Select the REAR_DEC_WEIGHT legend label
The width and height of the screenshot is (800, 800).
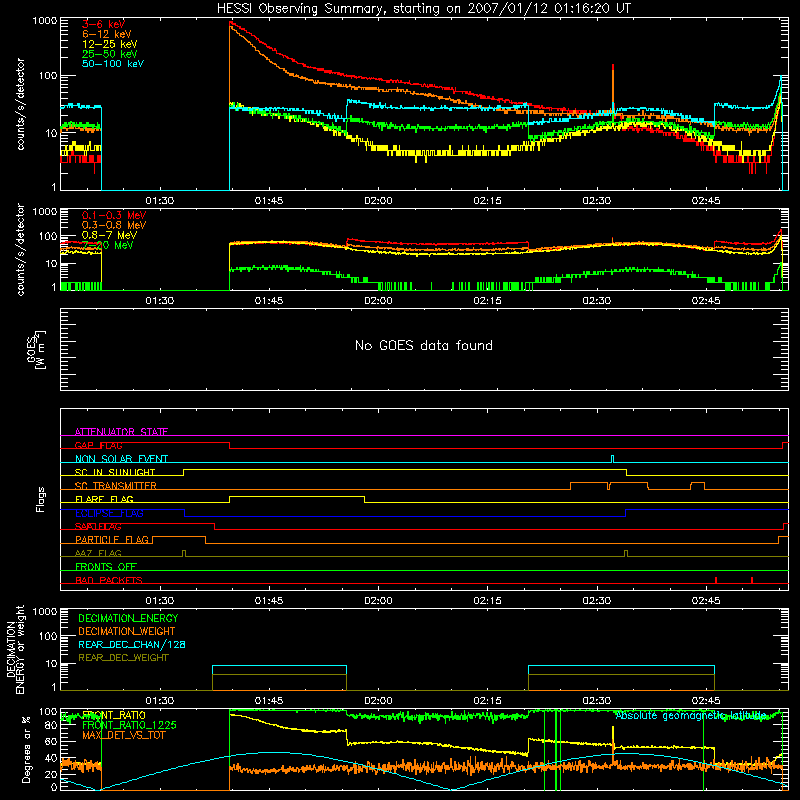click(123, 658)
